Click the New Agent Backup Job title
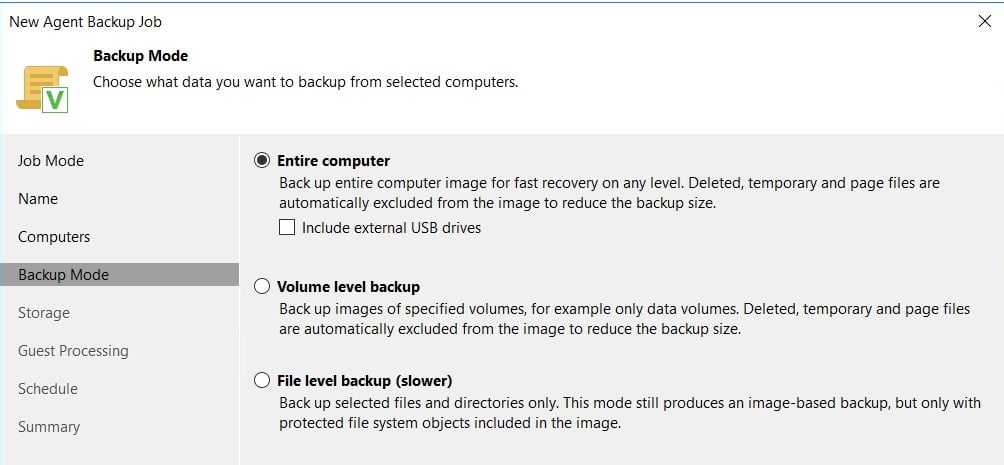 (85, 22)
